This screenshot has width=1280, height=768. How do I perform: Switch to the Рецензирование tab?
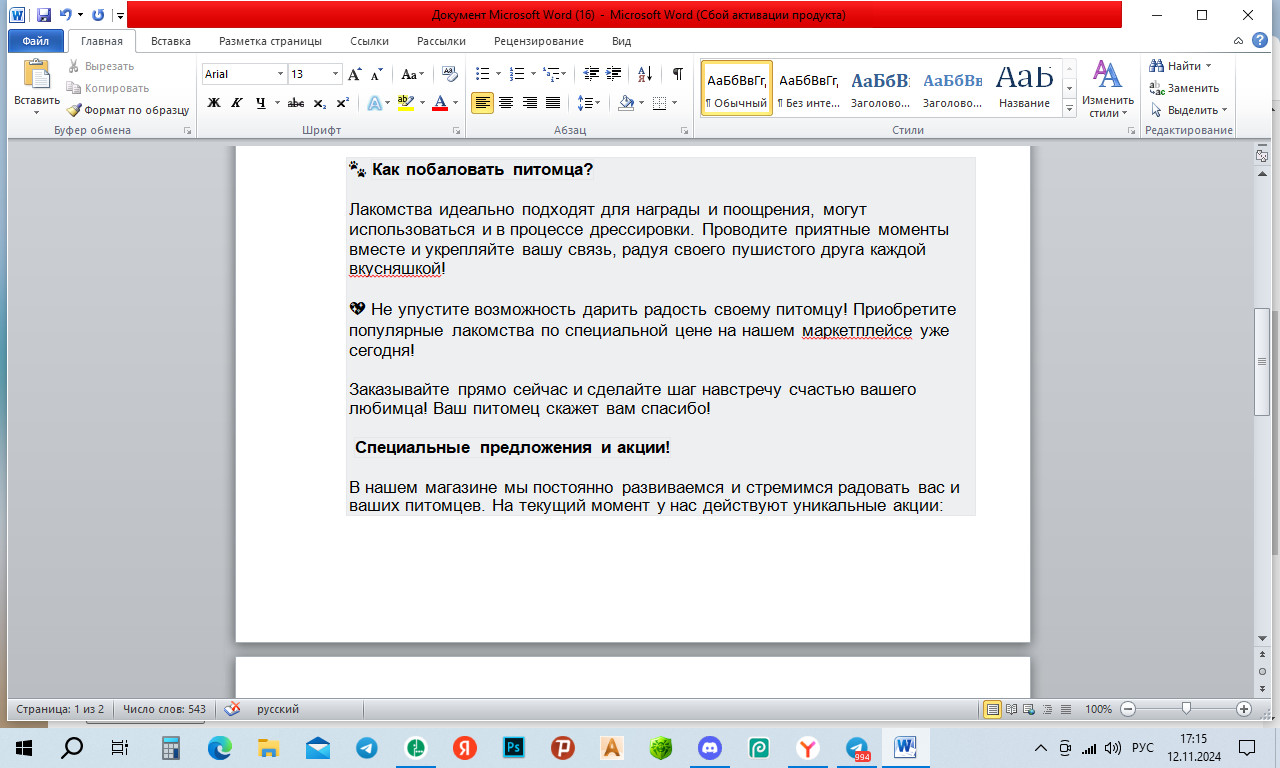tap(538, 41)
